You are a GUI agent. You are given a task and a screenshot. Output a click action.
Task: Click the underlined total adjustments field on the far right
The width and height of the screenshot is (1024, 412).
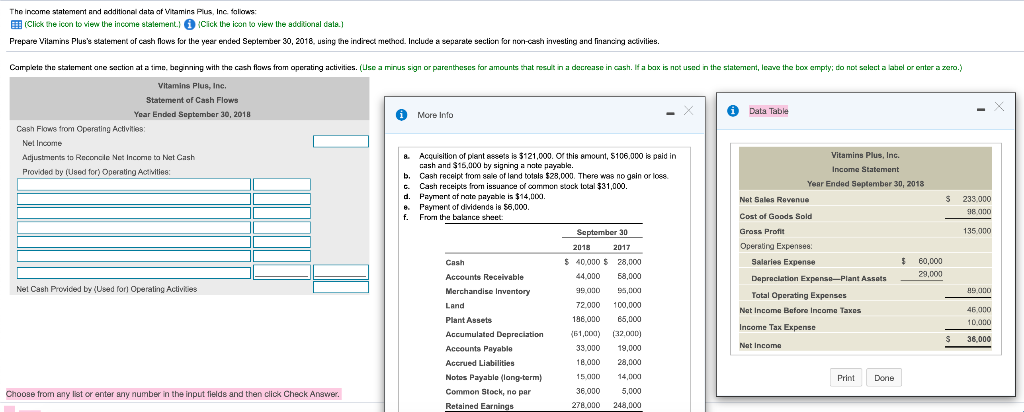click(x=341, y=272)
